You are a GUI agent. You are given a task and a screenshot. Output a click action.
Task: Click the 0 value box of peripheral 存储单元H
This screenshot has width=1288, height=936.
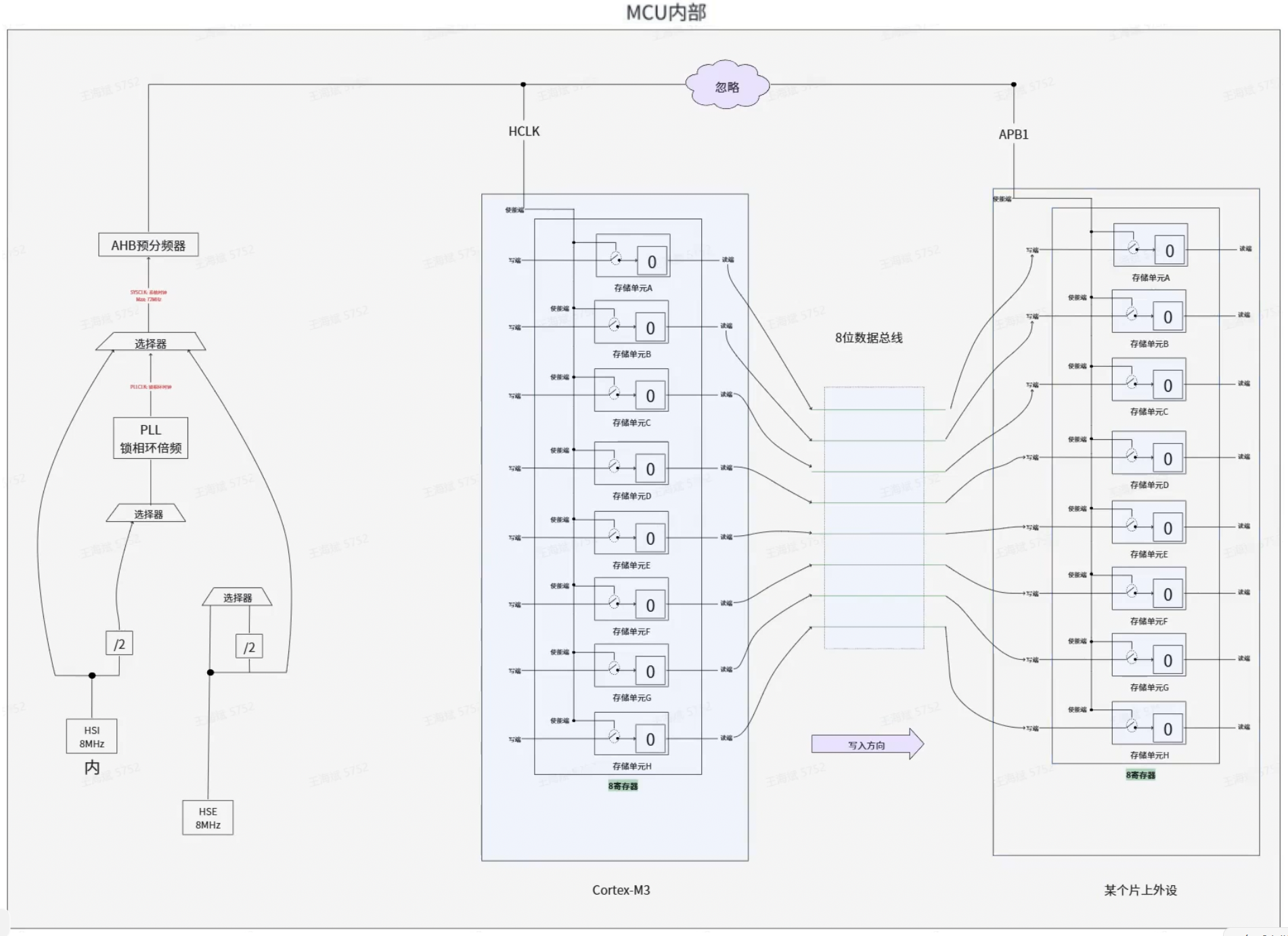point(1168,729)
